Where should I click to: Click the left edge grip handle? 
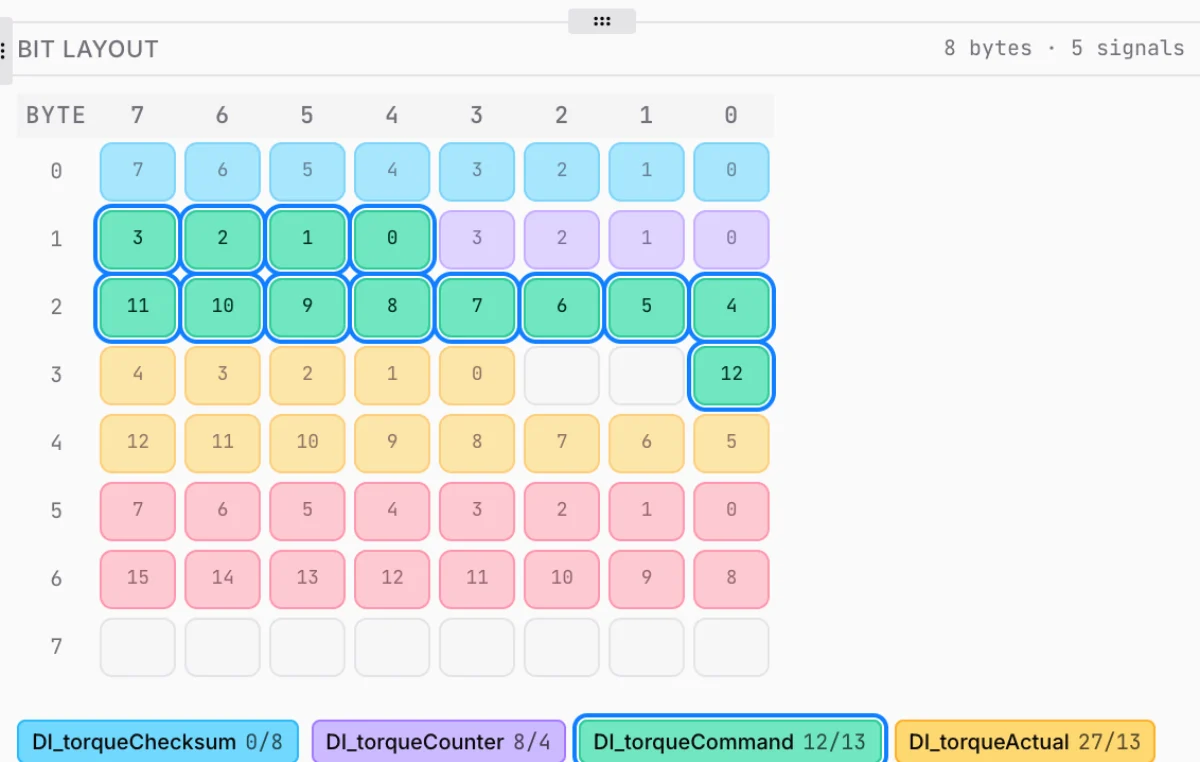(x=5, y=50)
